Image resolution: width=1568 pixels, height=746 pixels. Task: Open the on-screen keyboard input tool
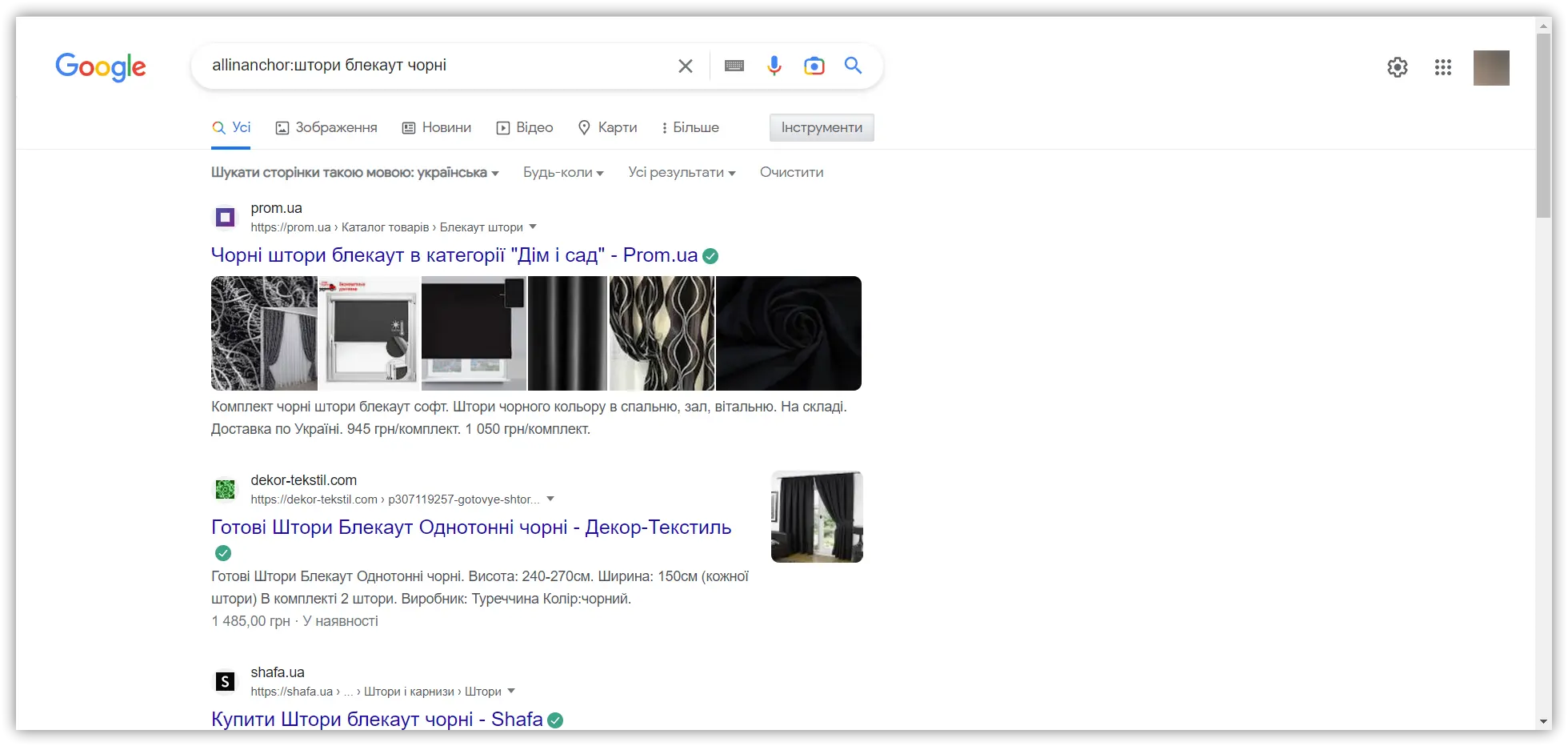(734, 66)
